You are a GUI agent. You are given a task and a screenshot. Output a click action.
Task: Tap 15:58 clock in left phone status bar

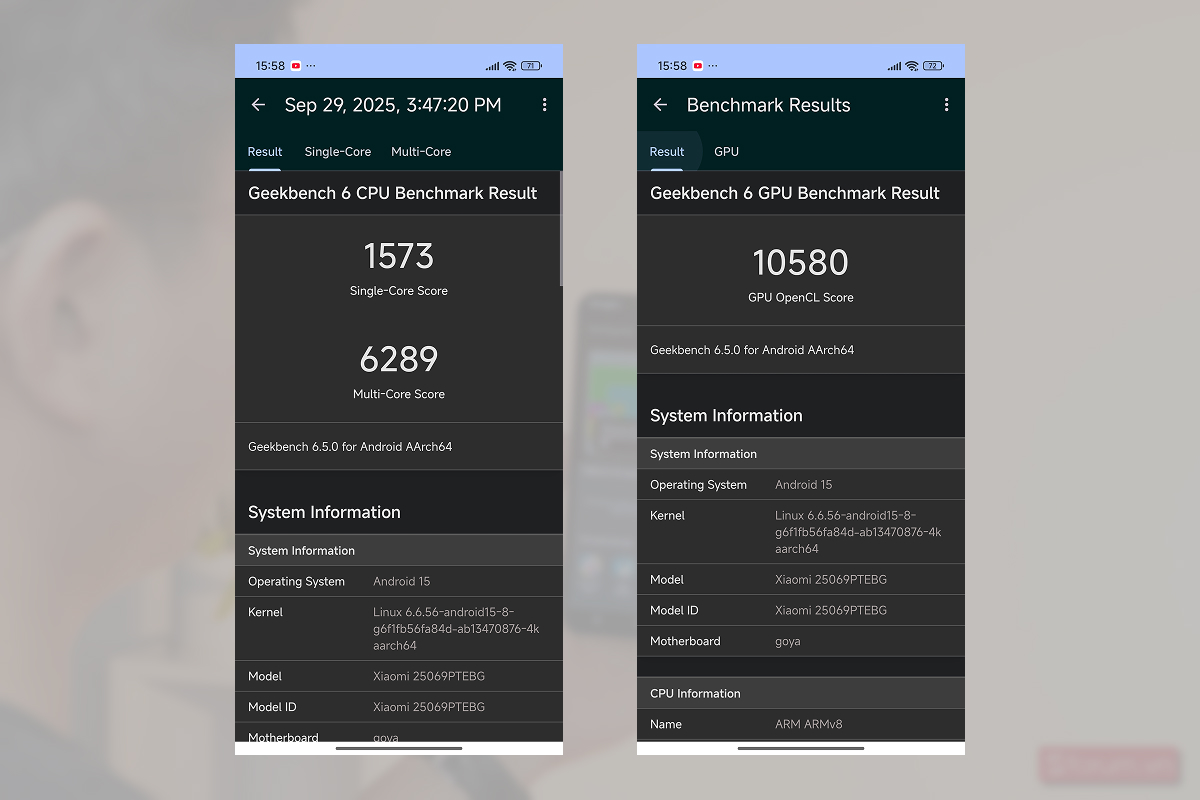(270, 66)
